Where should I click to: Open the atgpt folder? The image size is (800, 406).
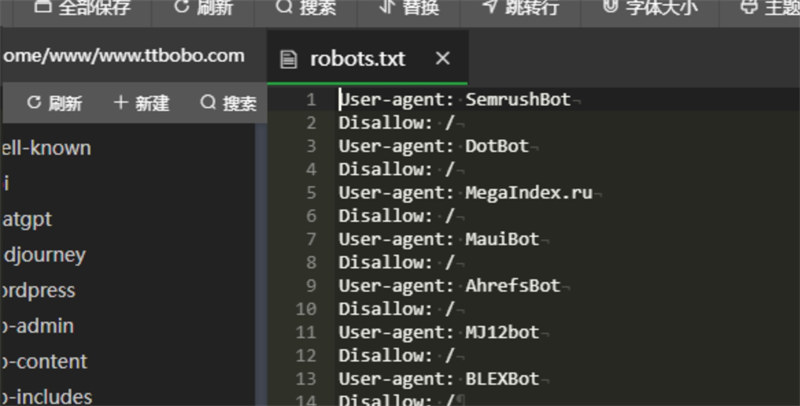tap(27, 219)
